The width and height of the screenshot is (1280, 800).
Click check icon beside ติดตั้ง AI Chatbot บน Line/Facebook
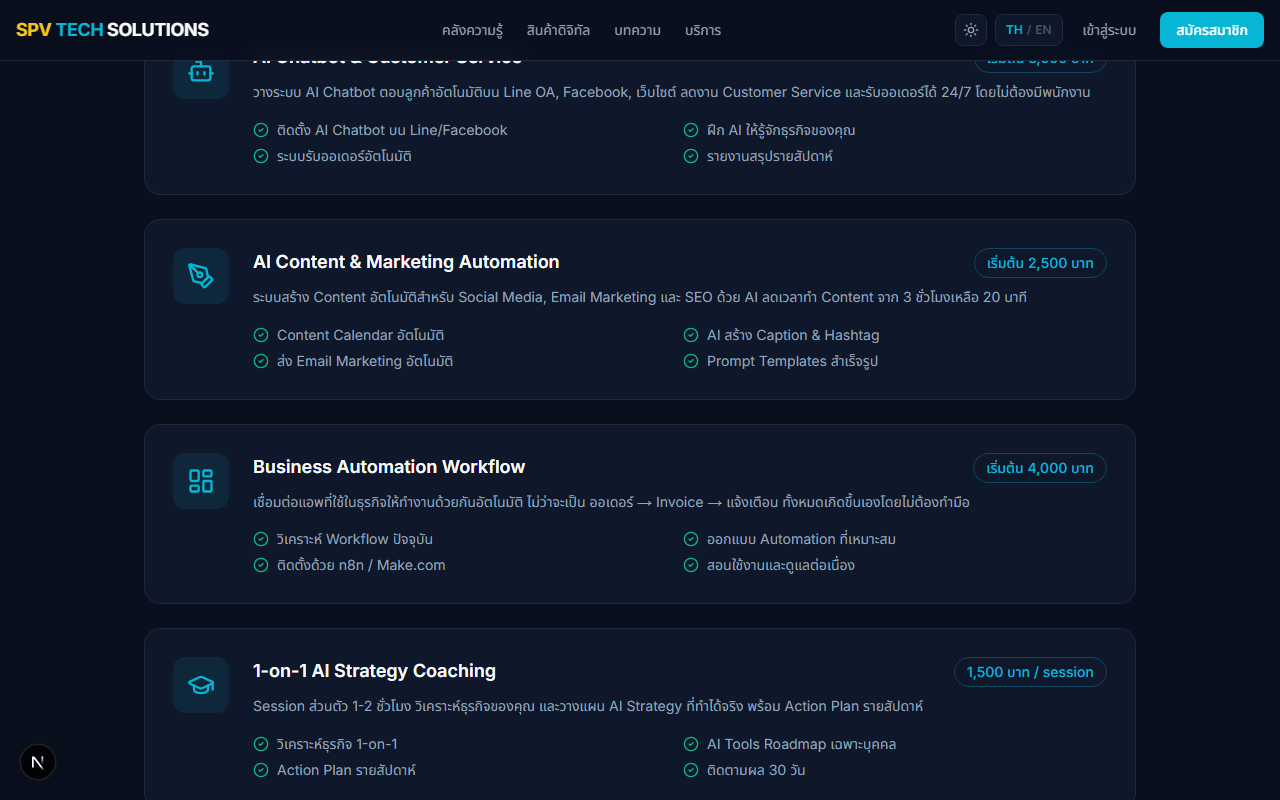[x=261, y=130]
